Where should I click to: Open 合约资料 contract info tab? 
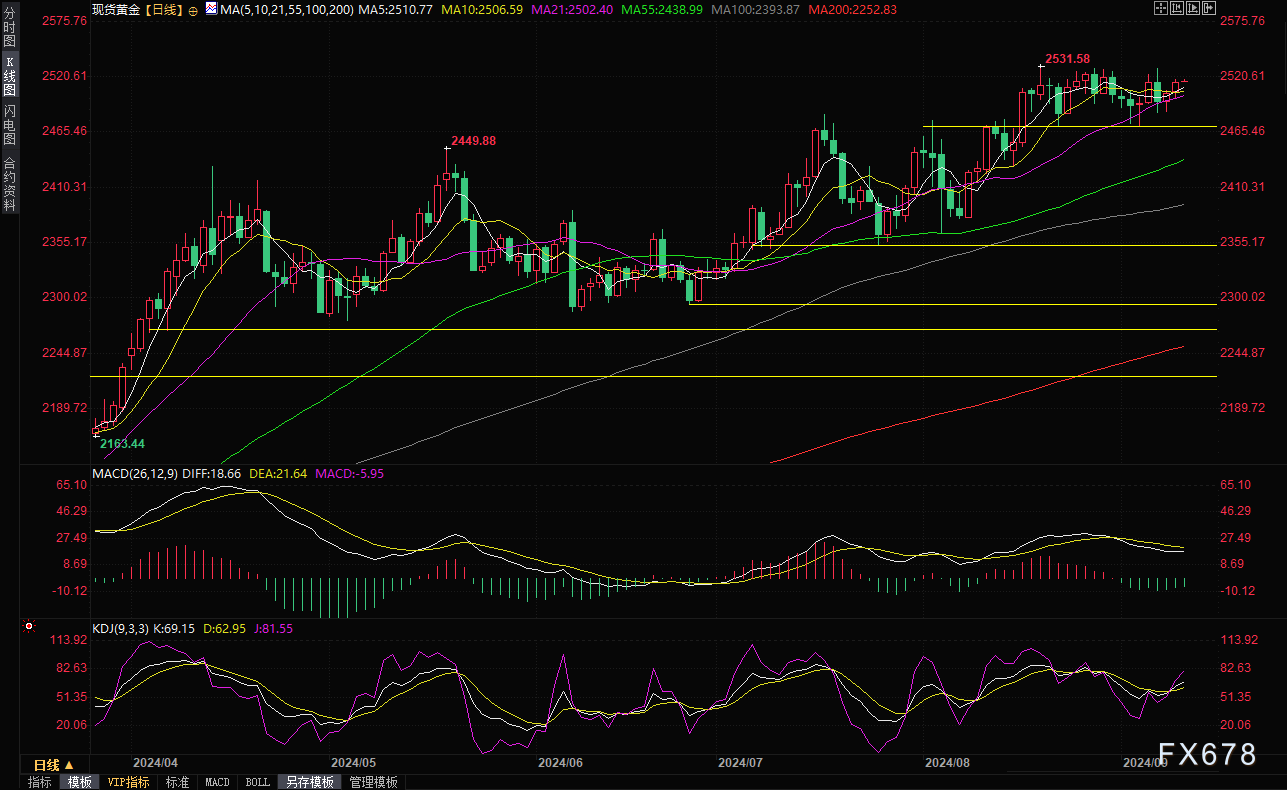9,183
